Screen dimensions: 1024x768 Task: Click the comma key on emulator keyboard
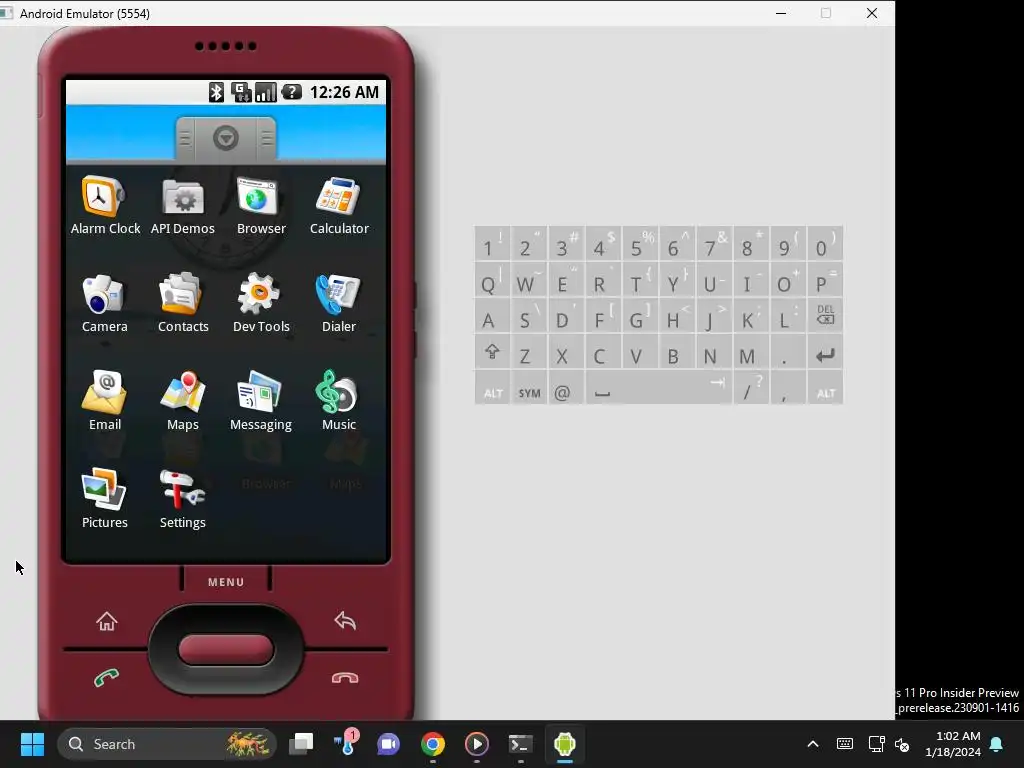click(788, 389)
